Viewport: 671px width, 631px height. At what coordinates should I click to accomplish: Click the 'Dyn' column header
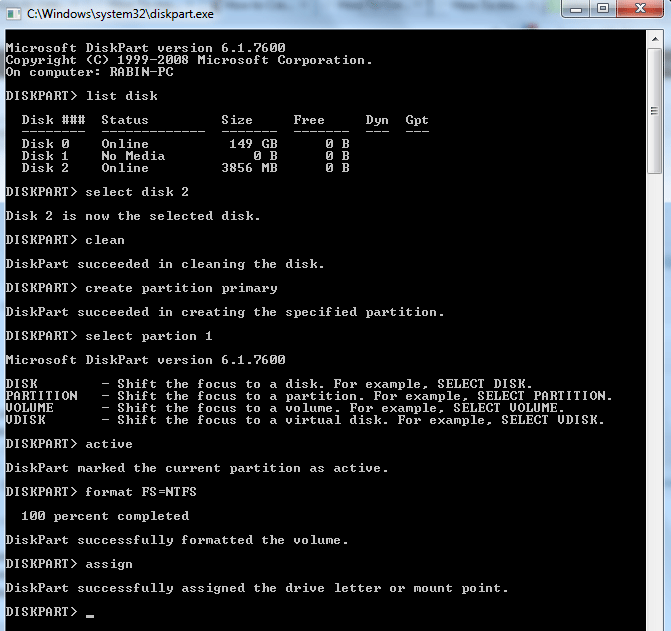pos(377,120)
